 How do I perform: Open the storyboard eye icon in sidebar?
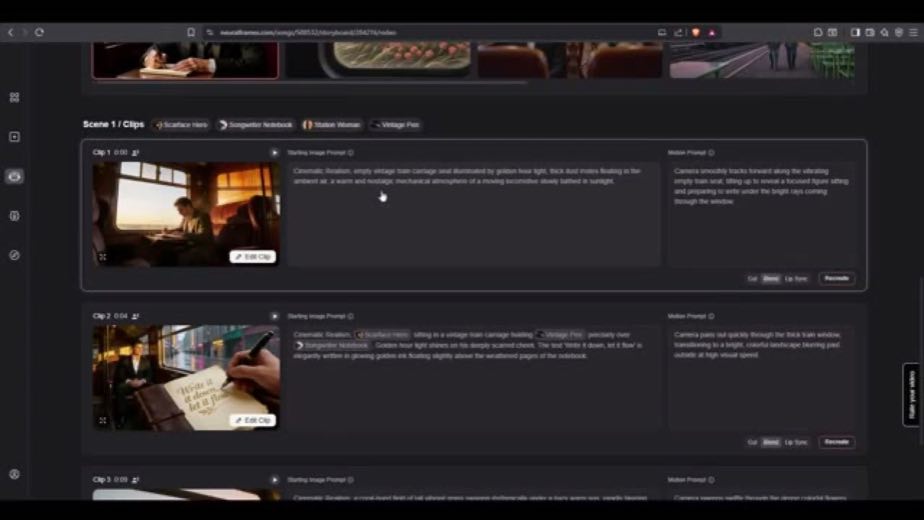15,176
